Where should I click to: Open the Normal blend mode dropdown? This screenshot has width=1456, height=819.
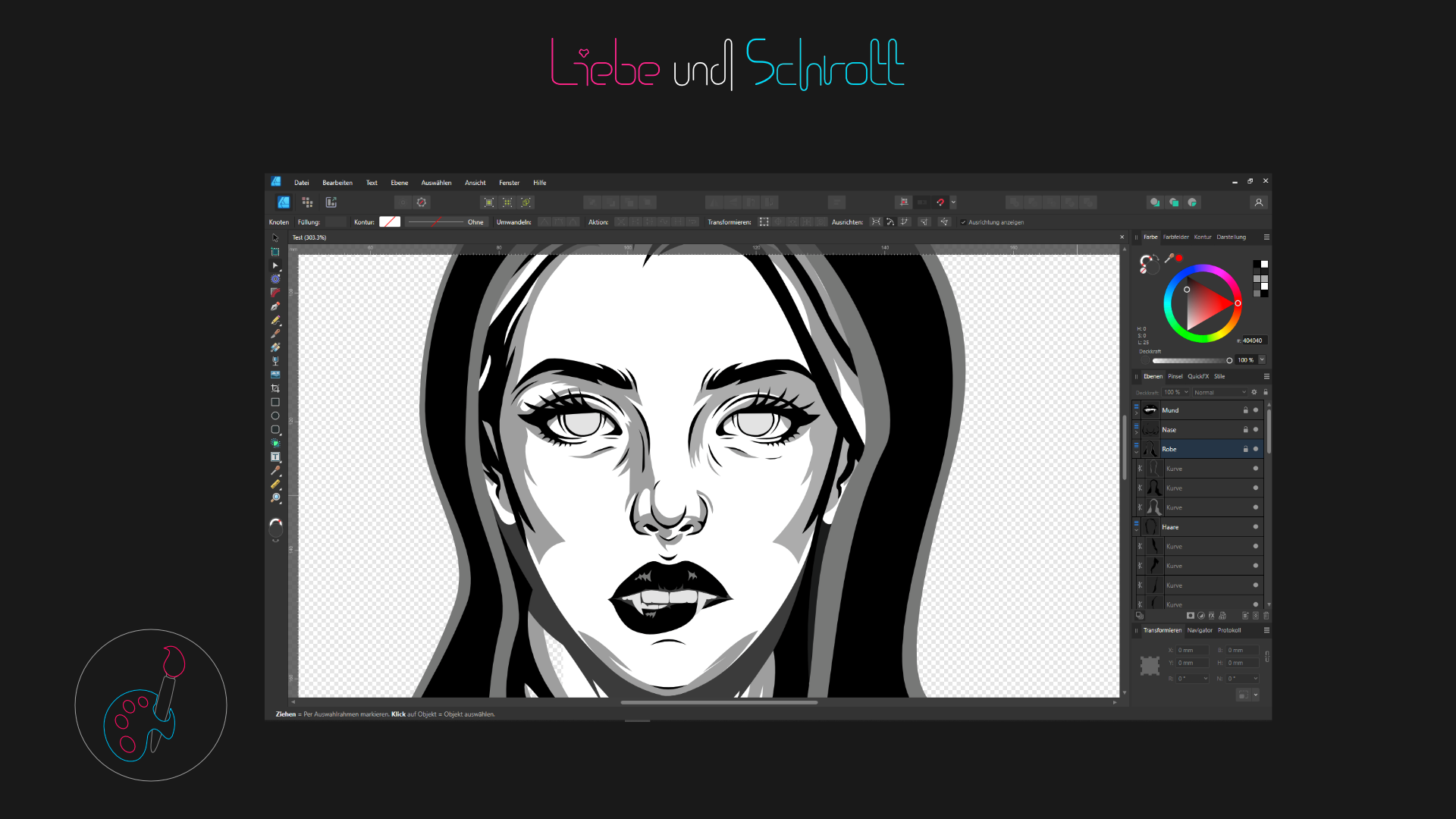coord(1219,392)
